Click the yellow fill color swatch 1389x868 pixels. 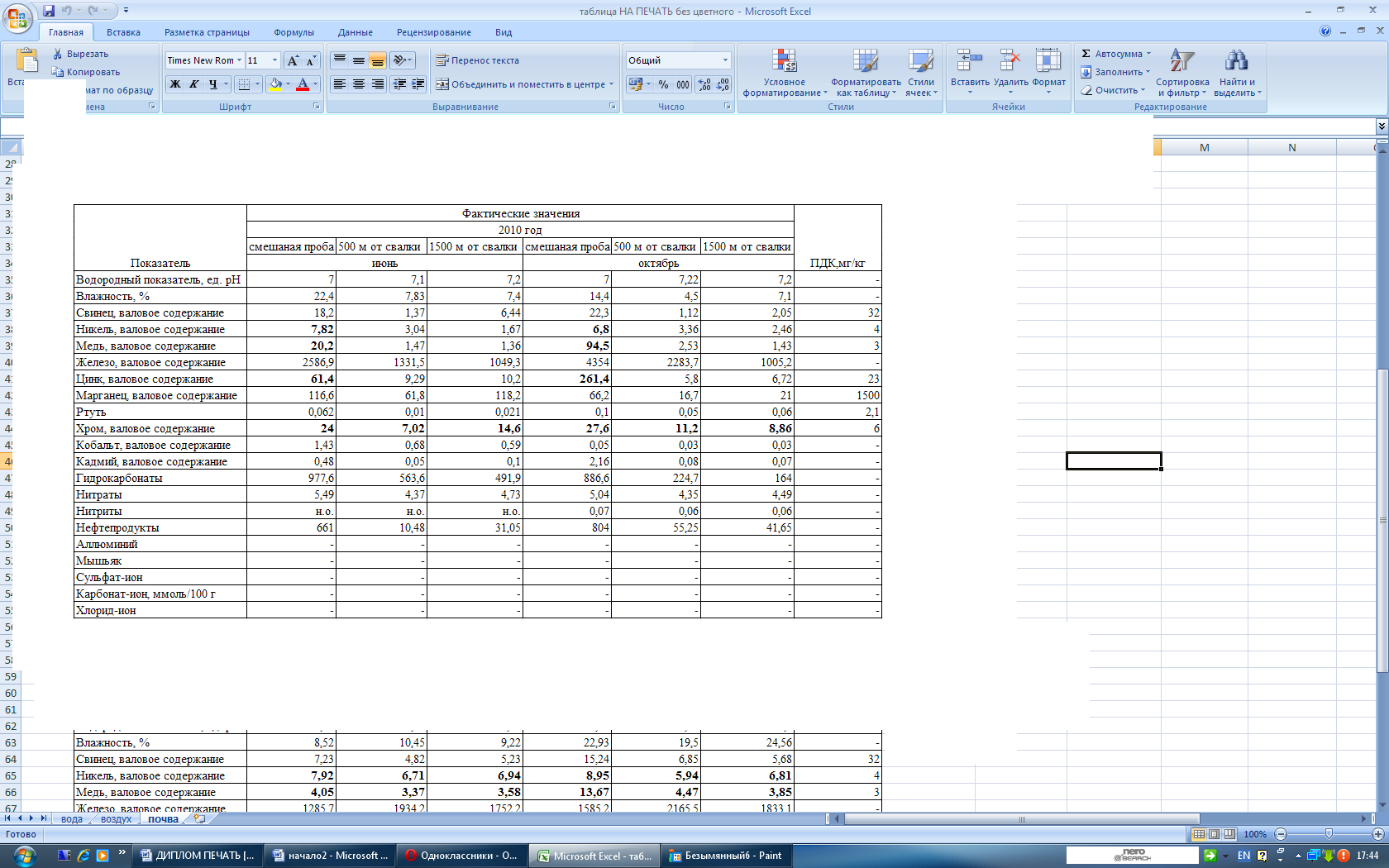(x=275, y=84)
